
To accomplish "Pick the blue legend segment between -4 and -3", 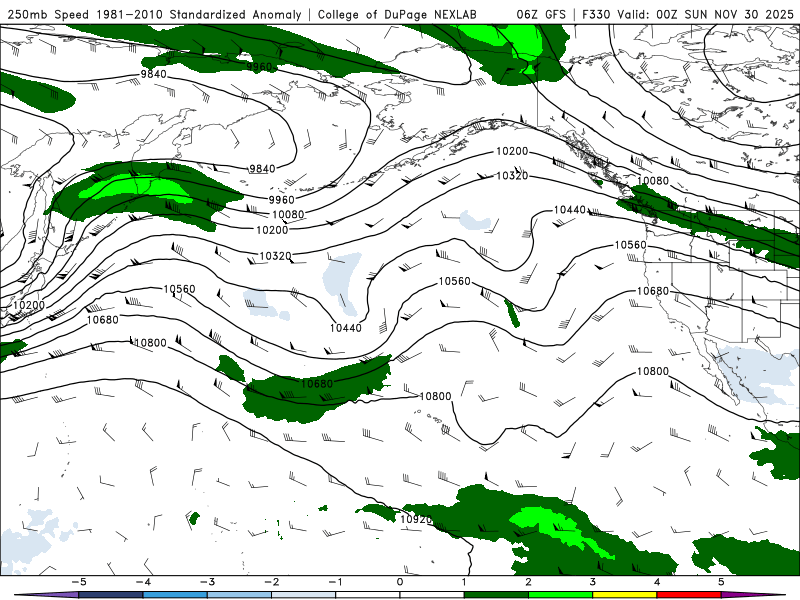I will (175, 595).
